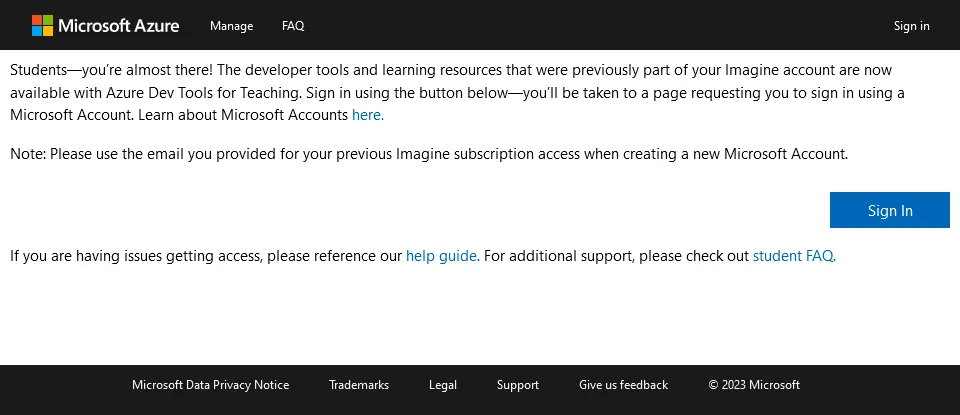The image size is (960, 415).
Task: Click the Microsoft Azure wordmark text
Action: pyautogui.click(x=119, y=26)
